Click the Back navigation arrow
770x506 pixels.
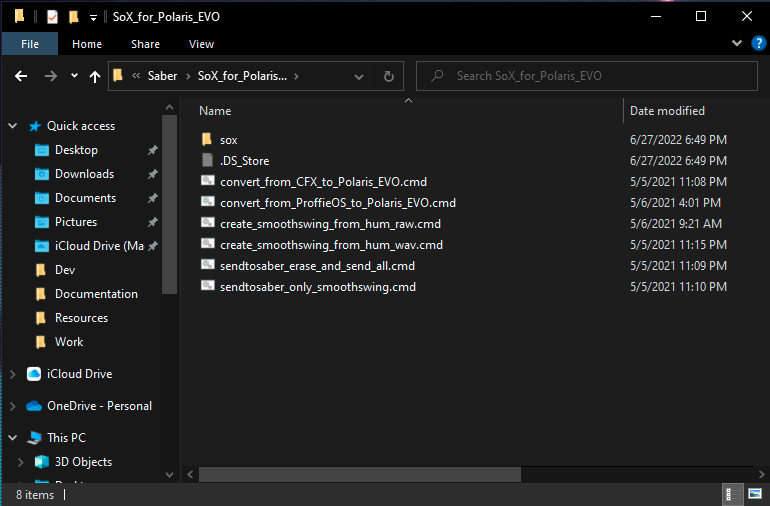point(21,76)
